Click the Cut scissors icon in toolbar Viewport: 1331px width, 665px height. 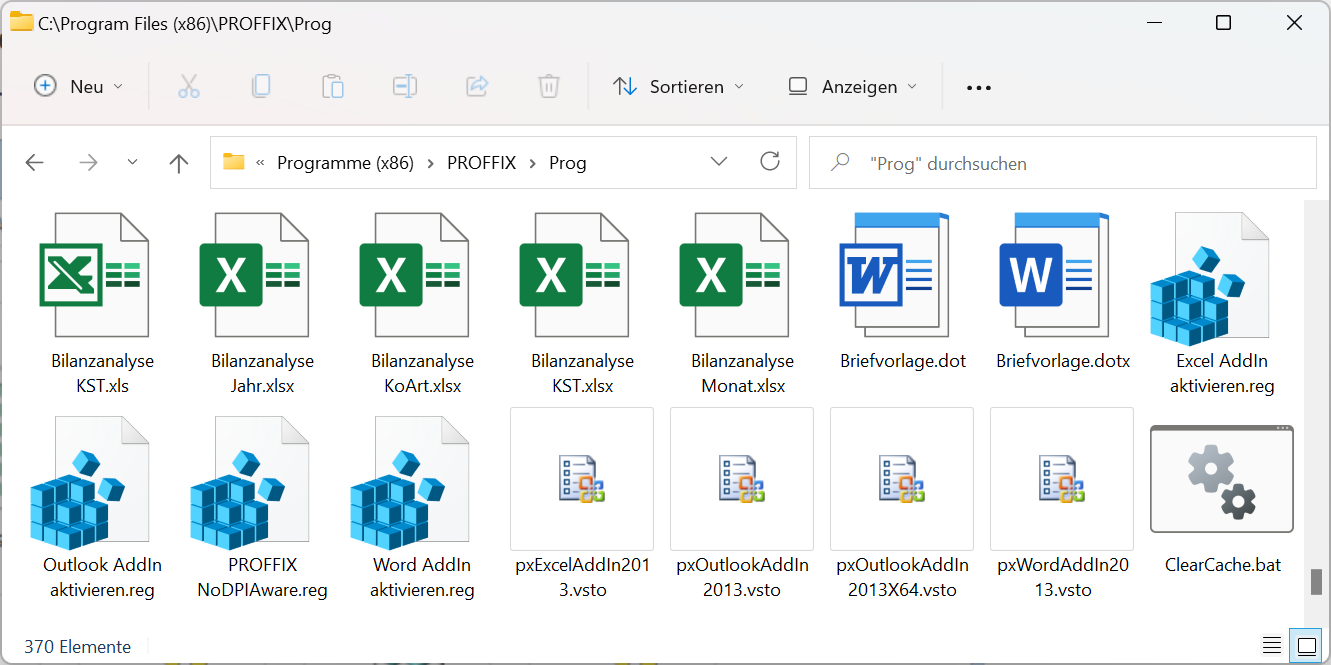tap(189, 86)
